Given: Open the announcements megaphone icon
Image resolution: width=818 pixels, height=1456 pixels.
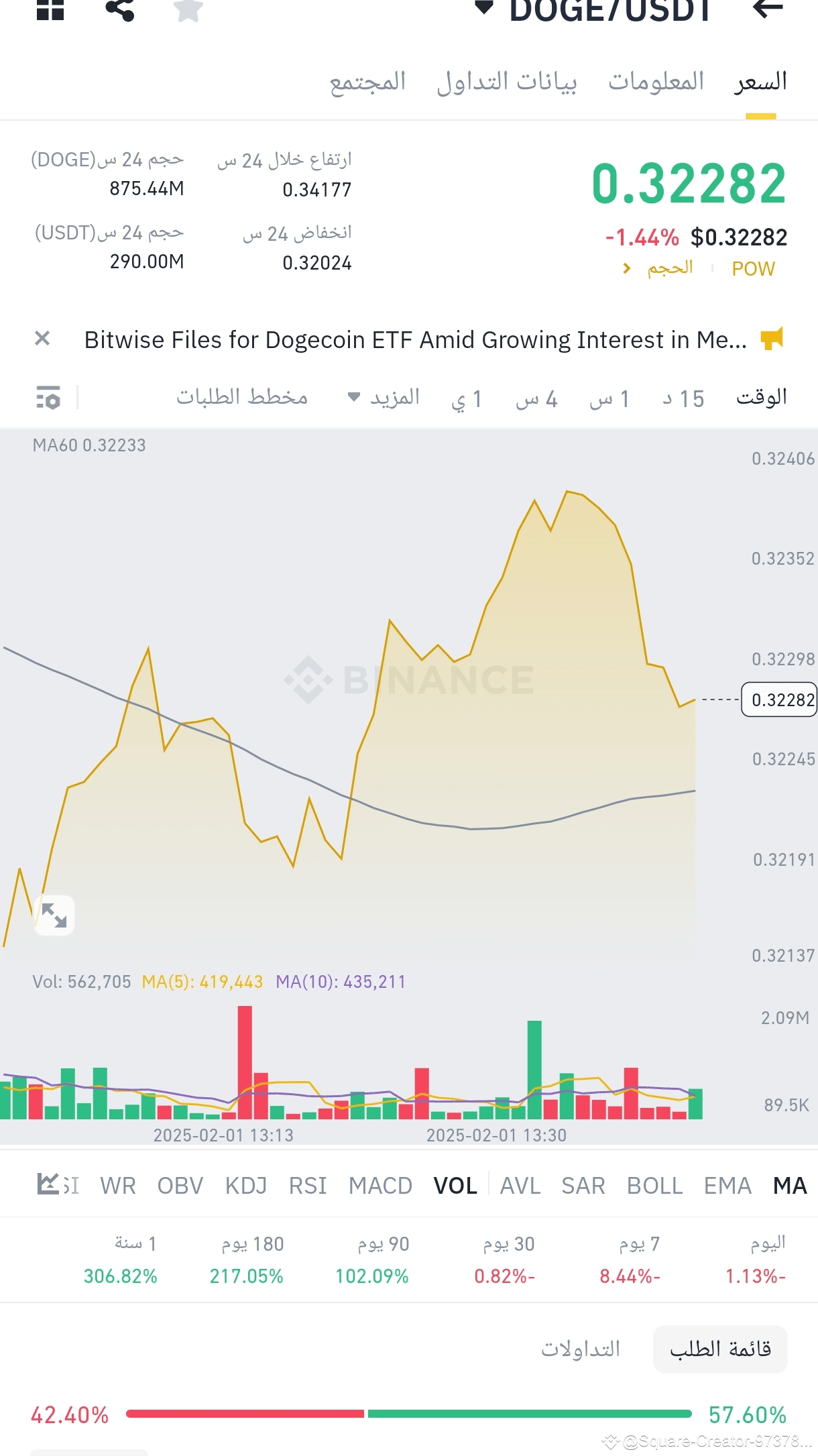Looking at the screenshot, I should click(772, 339).
